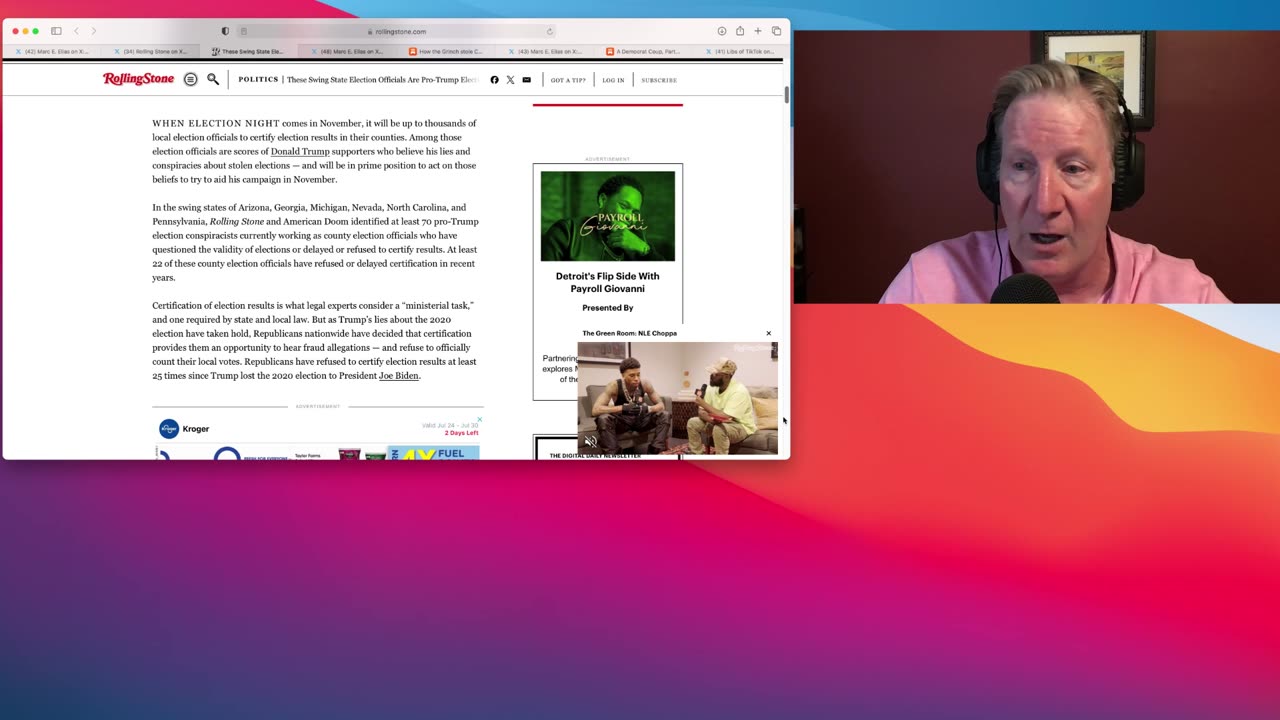This screenshot has height=720, width=1280.
Task: Select the 'These Swing State Ele...' tab
Action: click(x=248, y=51)
